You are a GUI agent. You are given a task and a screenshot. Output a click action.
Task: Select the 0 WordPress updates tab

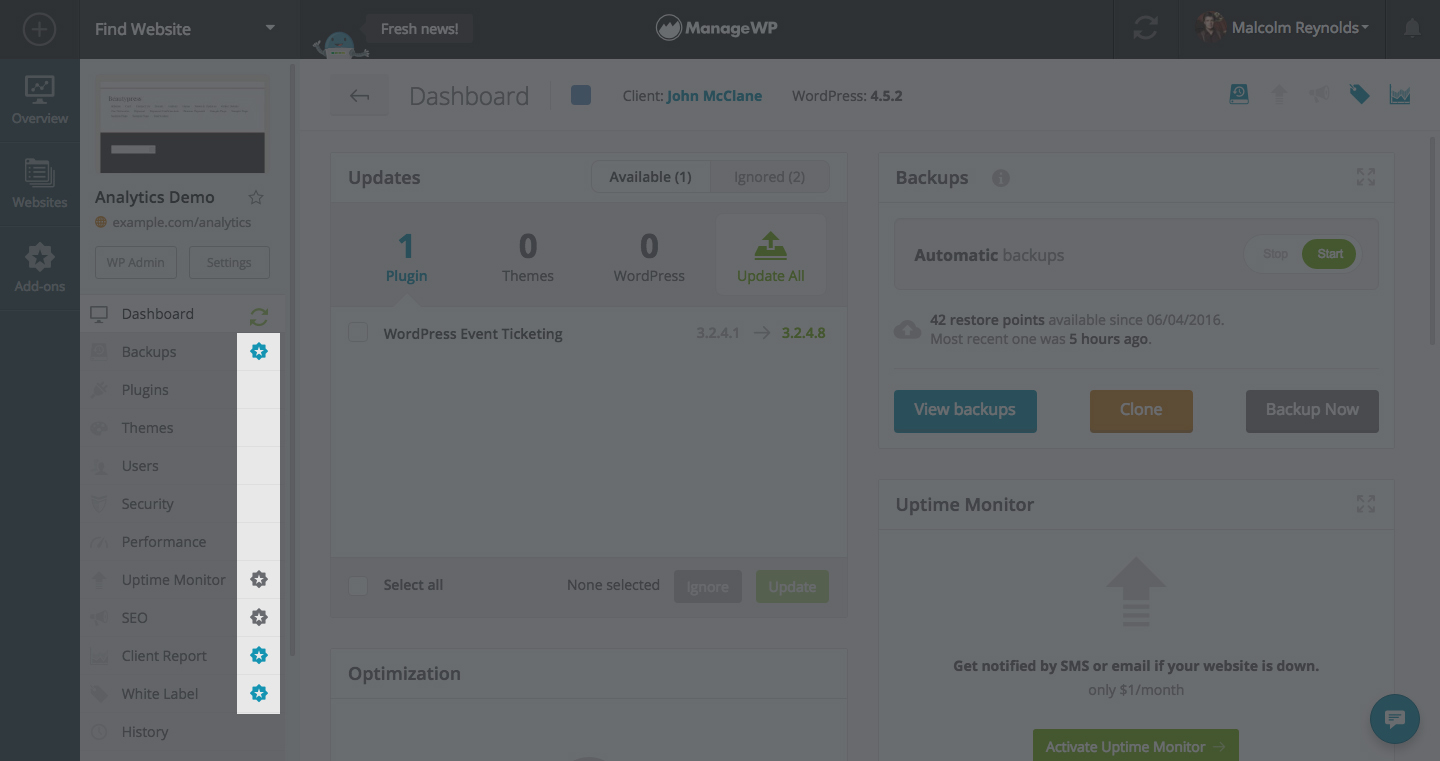click(649, 257)
